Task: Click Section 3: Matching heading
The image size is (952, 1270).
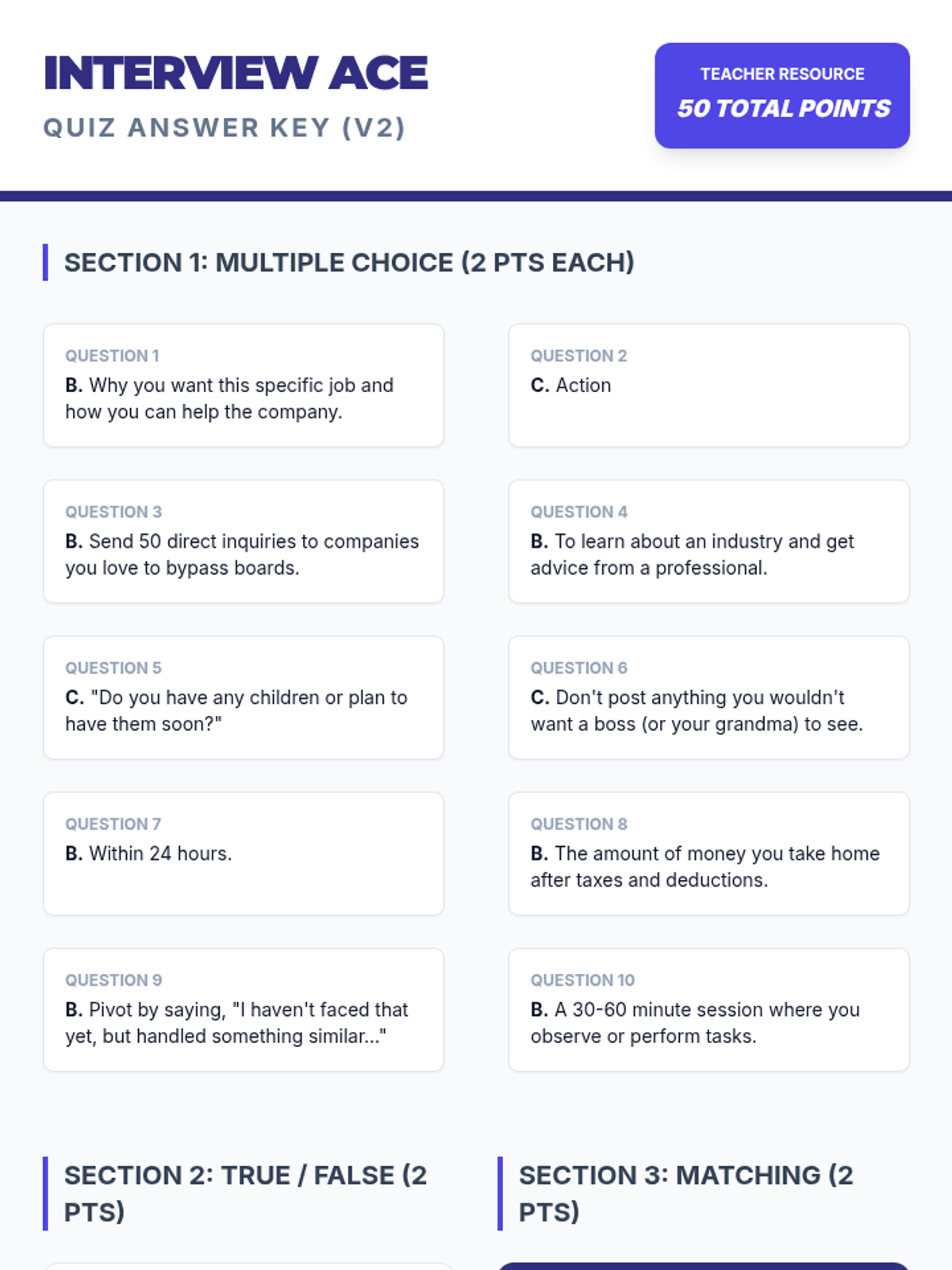Action: [x=686, y=1193]
